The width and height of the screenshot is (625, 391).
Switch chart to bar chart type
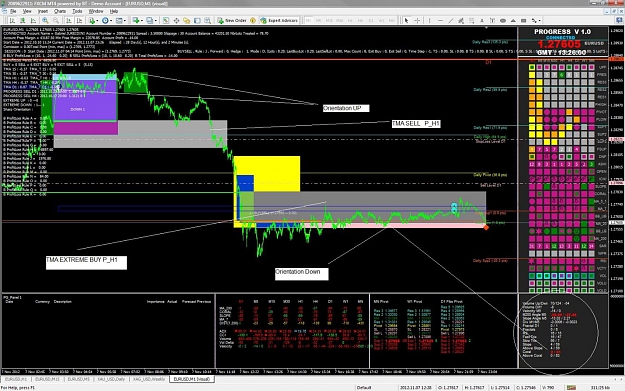point(12,20)
